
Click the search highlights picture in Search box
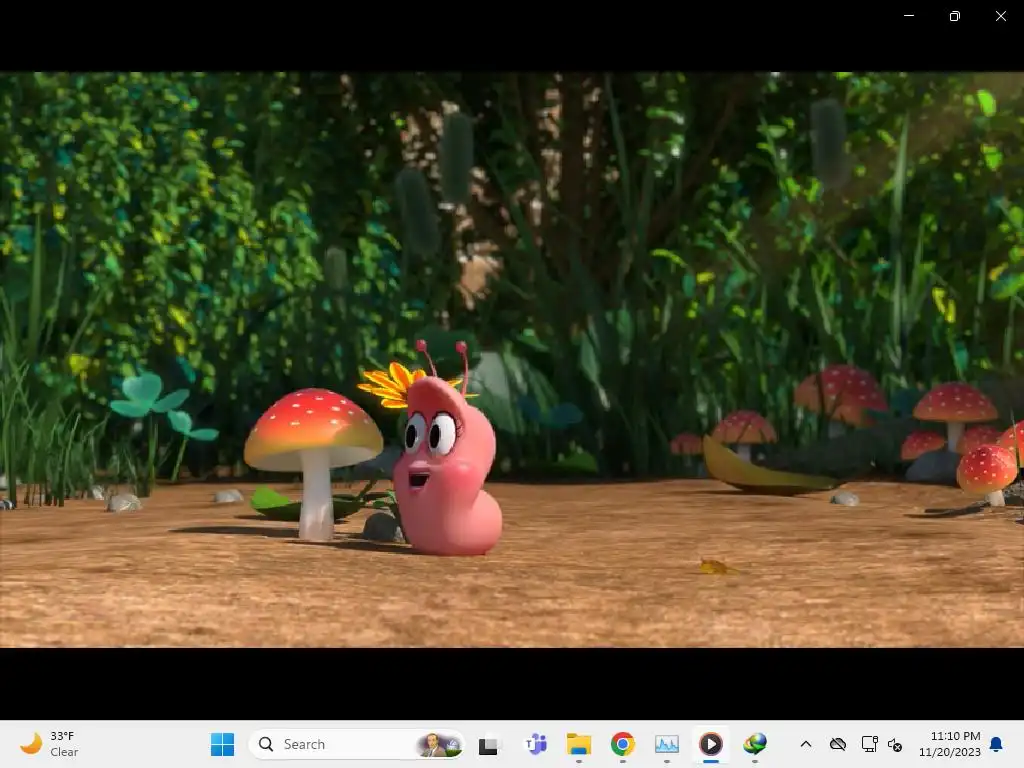440,744
